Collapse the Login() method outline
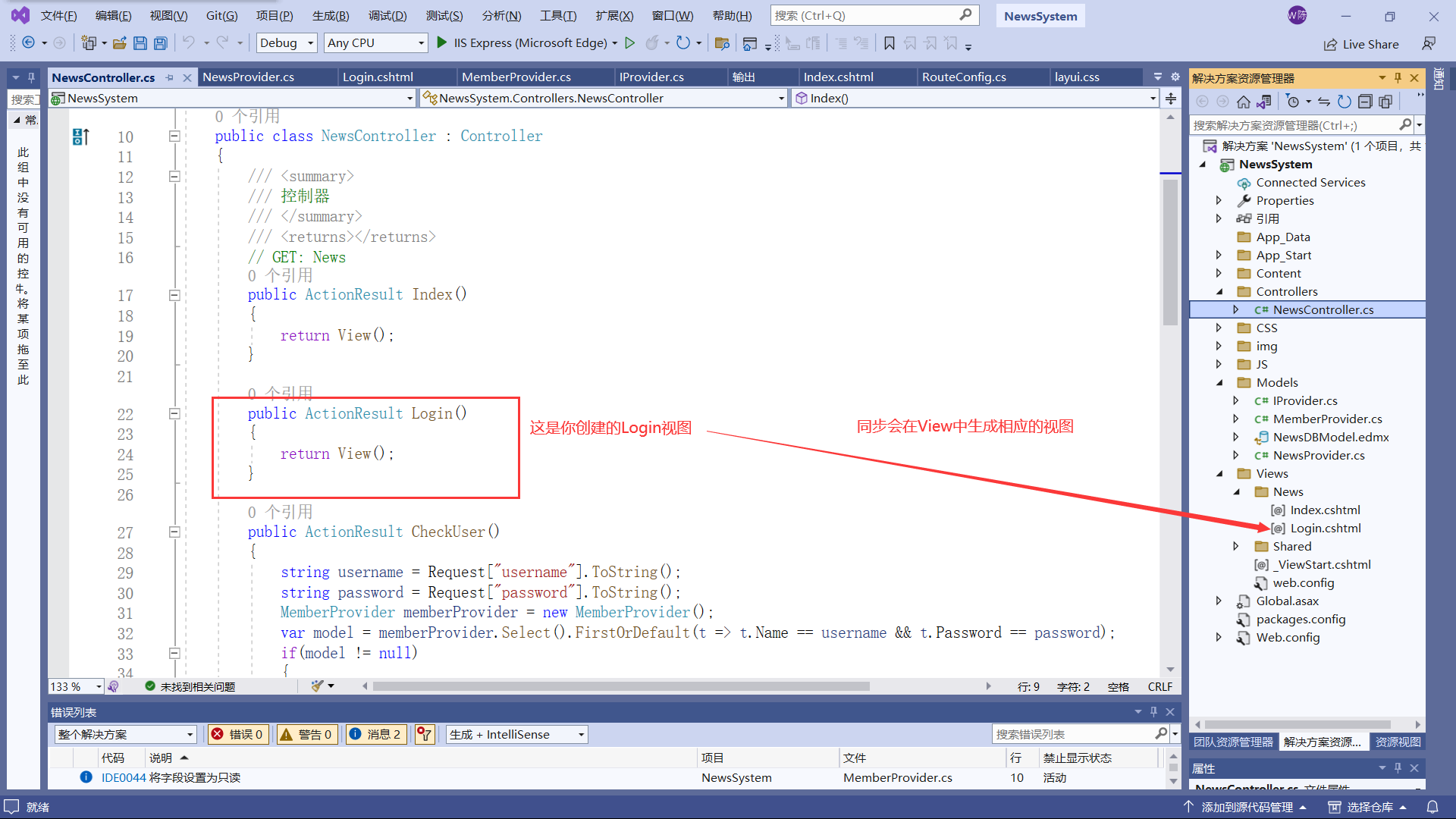The width and height of the screenshot is (1456, 819). click(174, 413)
